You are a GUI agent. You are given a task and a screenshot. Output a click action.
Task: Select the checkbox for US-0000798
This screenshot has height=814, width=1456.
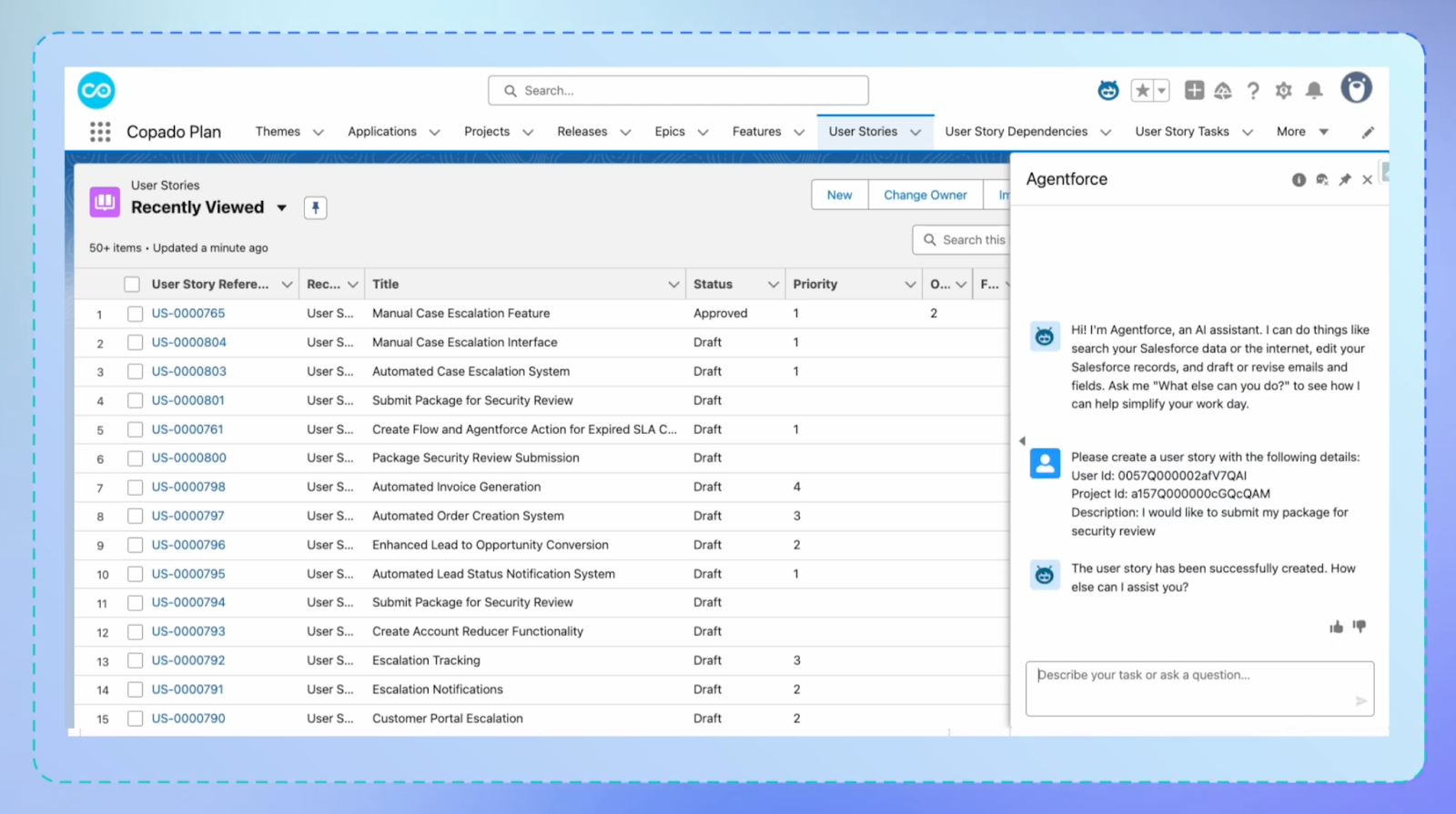pyautogui.click(x=135, y=487)
